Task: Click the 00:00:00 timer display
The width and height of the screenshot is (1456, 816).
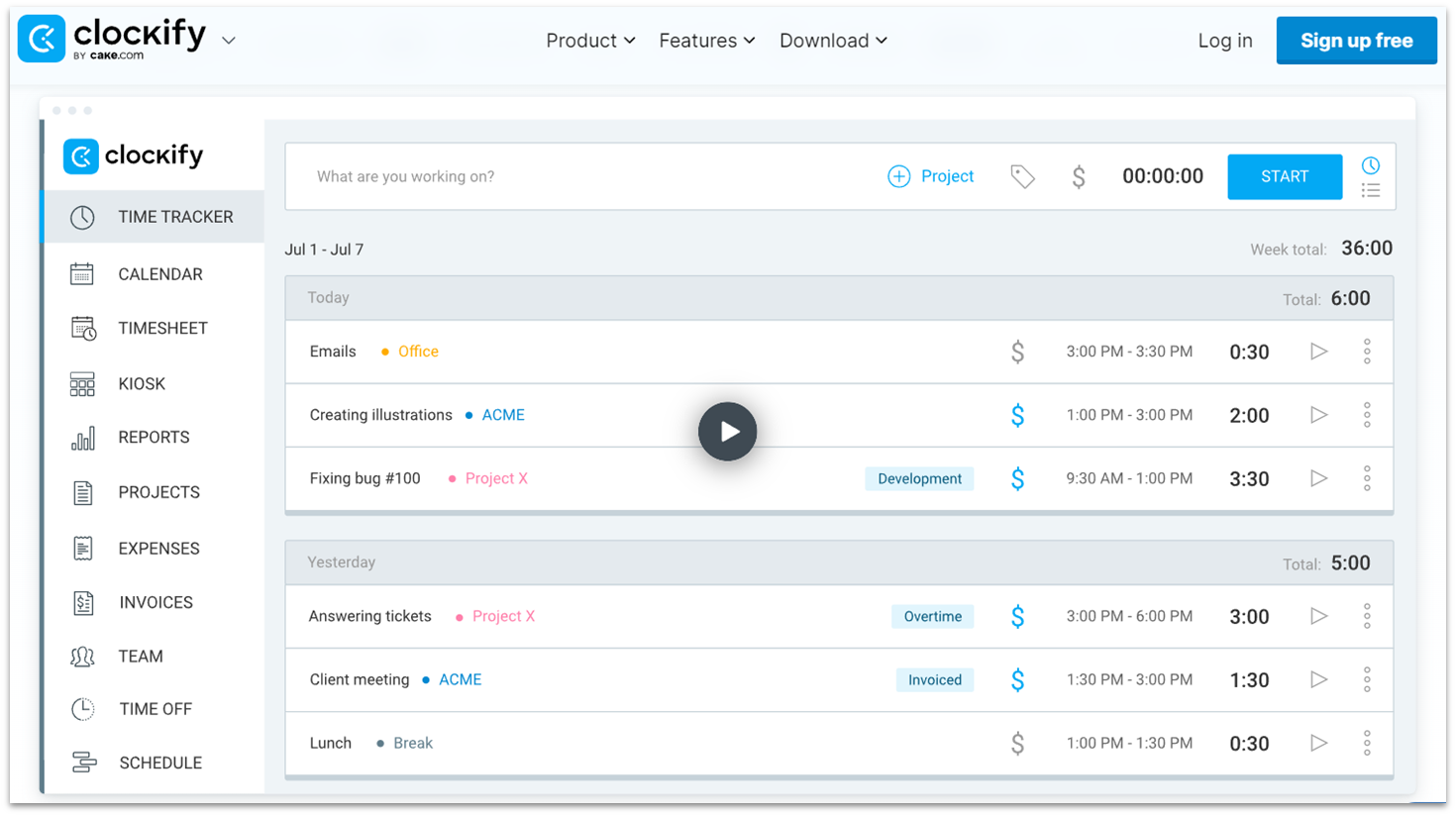Action: coord(1163,176)
